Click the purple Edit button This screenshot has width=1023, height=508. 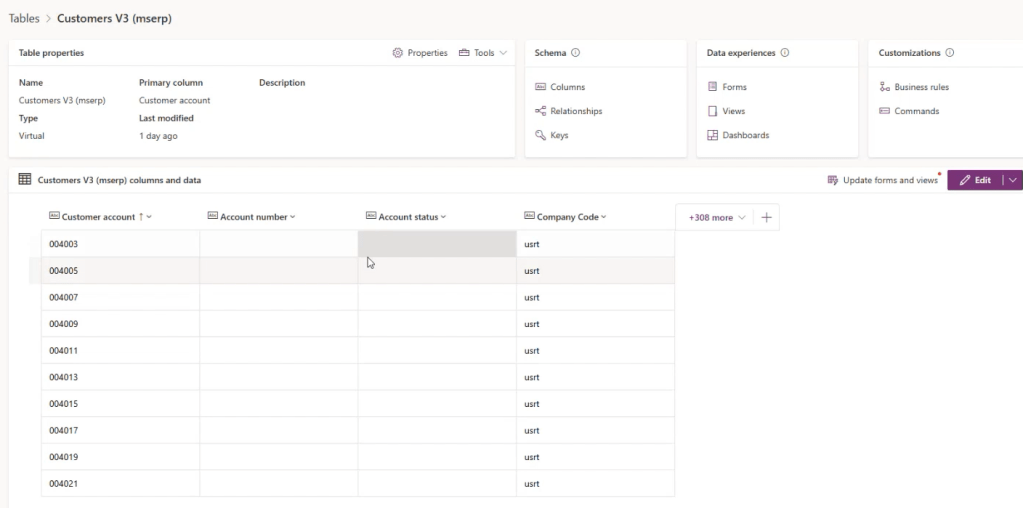(x=975, y=180)
